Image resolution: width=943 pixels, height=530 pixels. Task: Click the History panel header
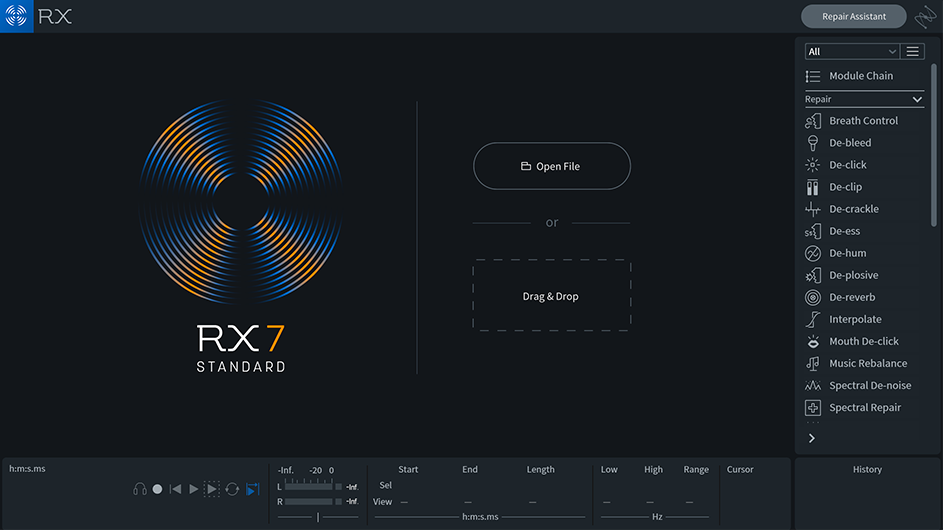867,469
